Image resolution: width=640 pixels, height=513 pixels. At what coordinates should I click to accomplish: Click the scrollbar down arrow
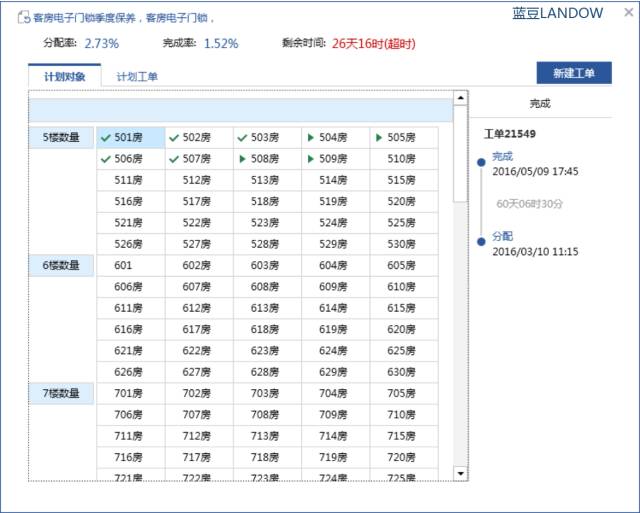[x=460, y=473]
